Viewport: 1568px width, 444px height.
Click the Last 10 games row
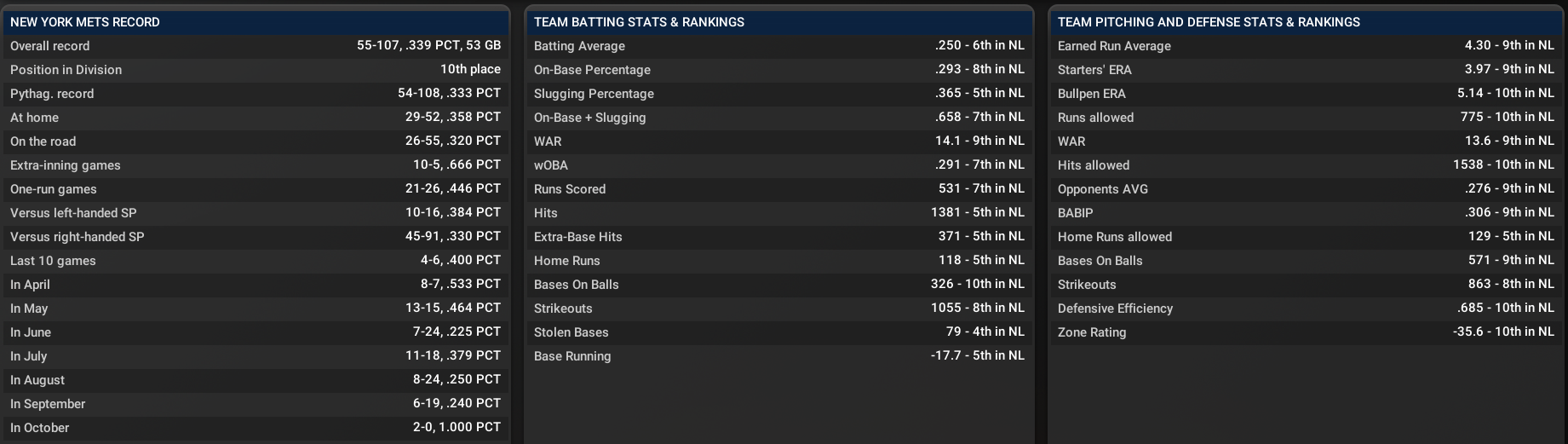(x=256, y=261)
